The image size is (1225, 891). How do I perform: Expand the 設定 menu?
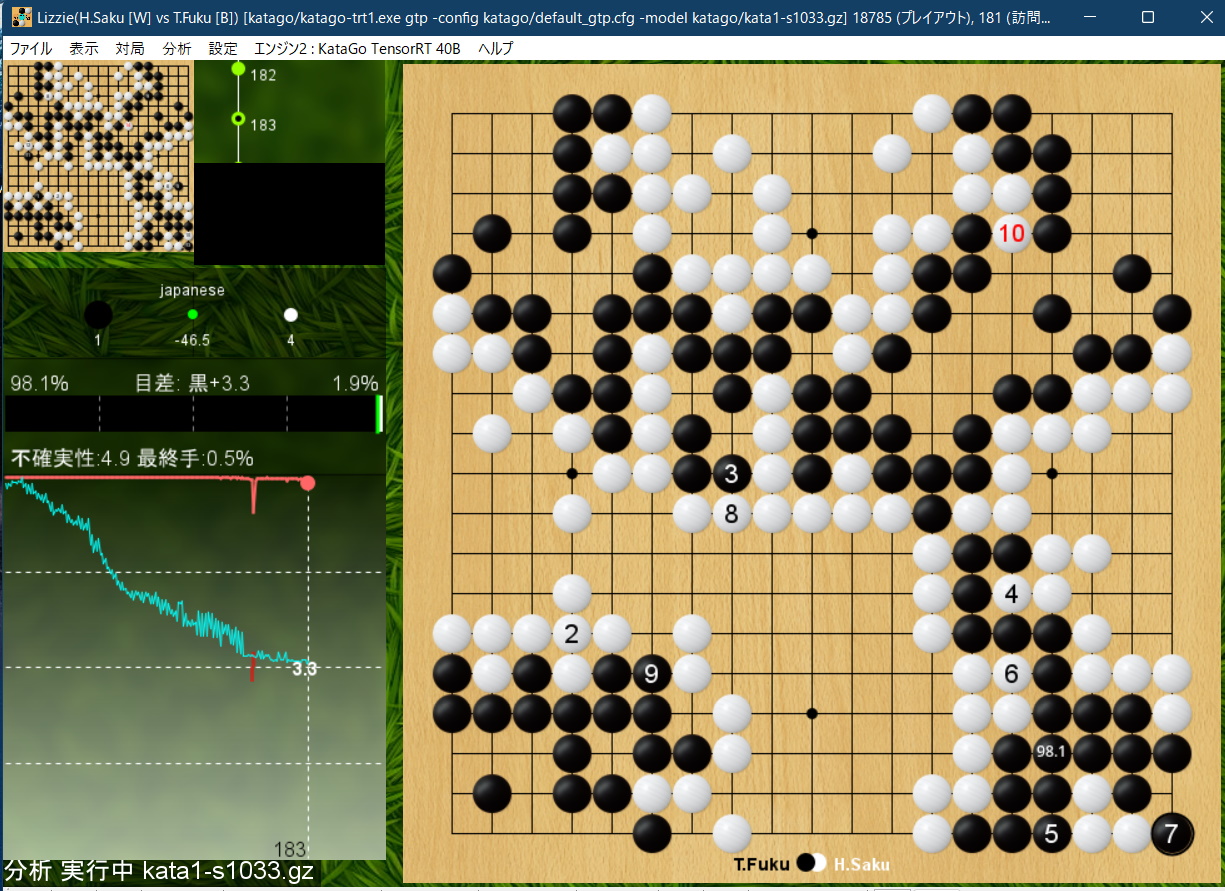point(223,48)
